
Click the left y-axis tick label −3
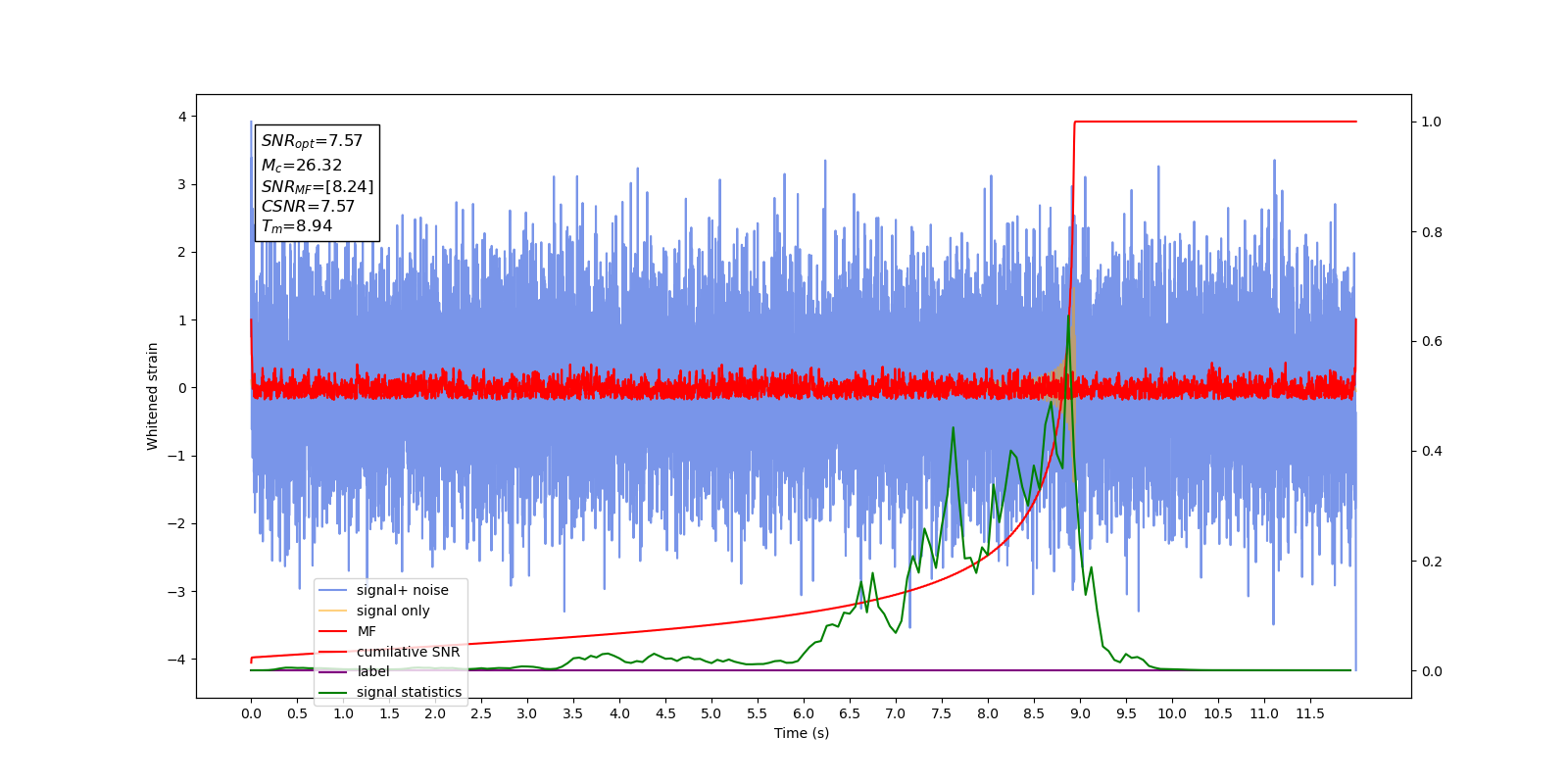click(177, 592)
